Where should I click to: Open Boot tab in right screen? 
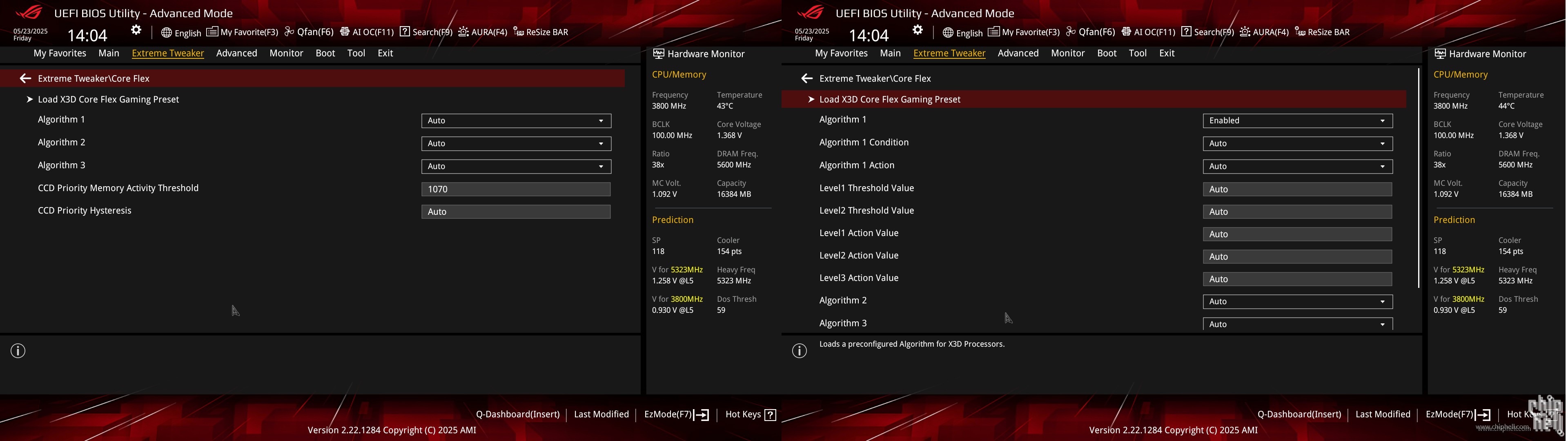tap(1107, 53)
